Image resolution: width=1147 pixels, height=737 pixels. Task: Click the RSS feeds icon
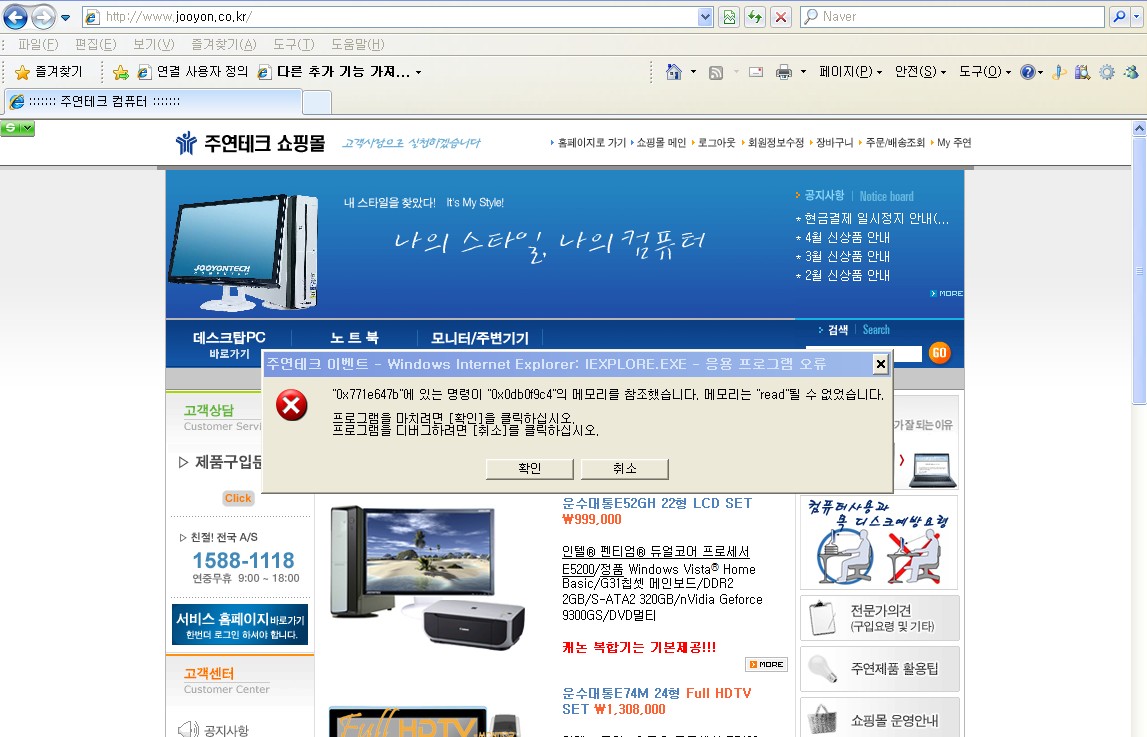click(x=716, y=72)
